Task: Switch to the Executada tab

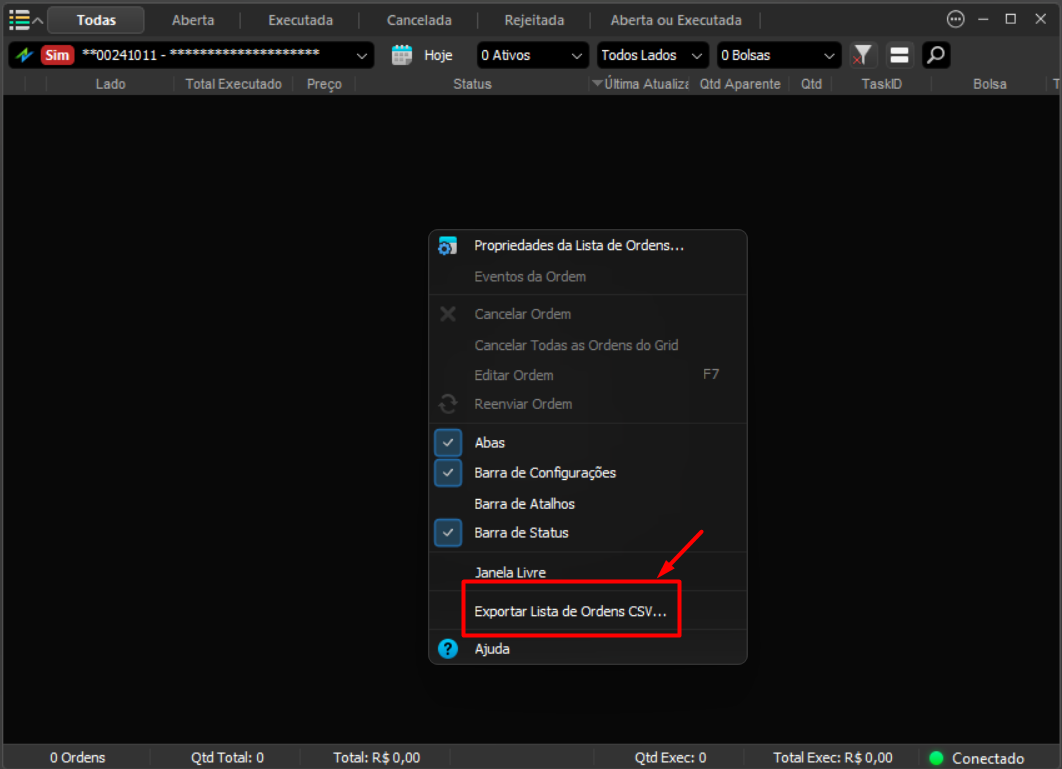Action: click(300, 20)
